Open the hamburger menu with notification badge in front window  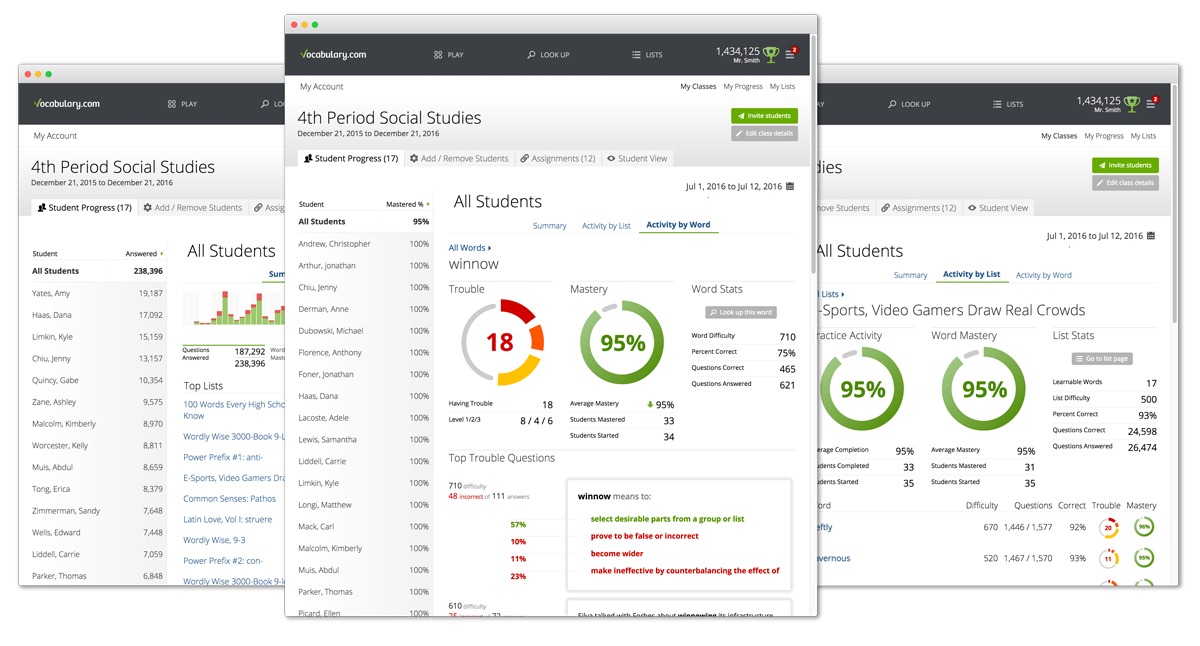[790, 55]
